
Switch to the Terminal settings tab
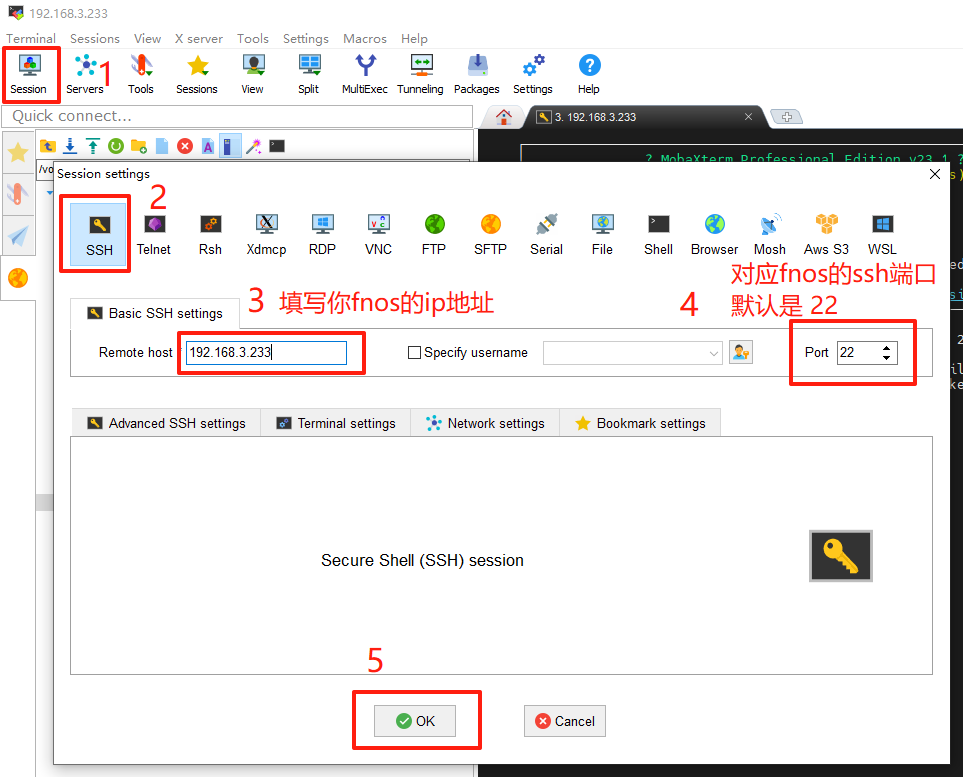[336, 423]
